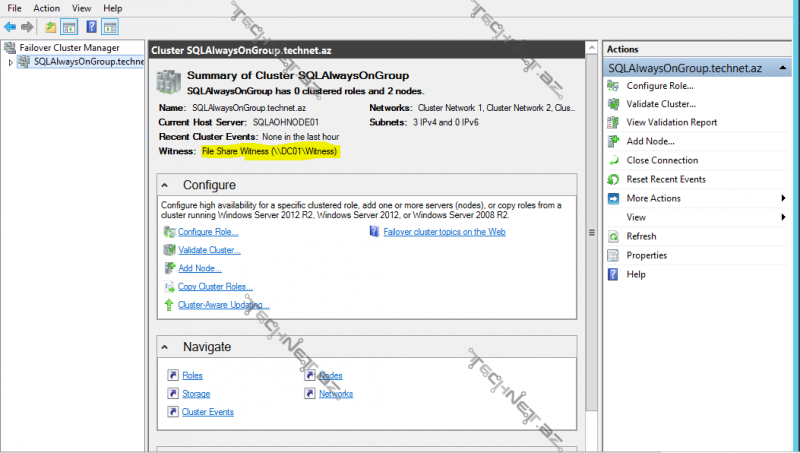Viewport: 800px width, 453px height.
Task: Click the Properties icon in Actions pane
Action: click(x=614, y=255)
